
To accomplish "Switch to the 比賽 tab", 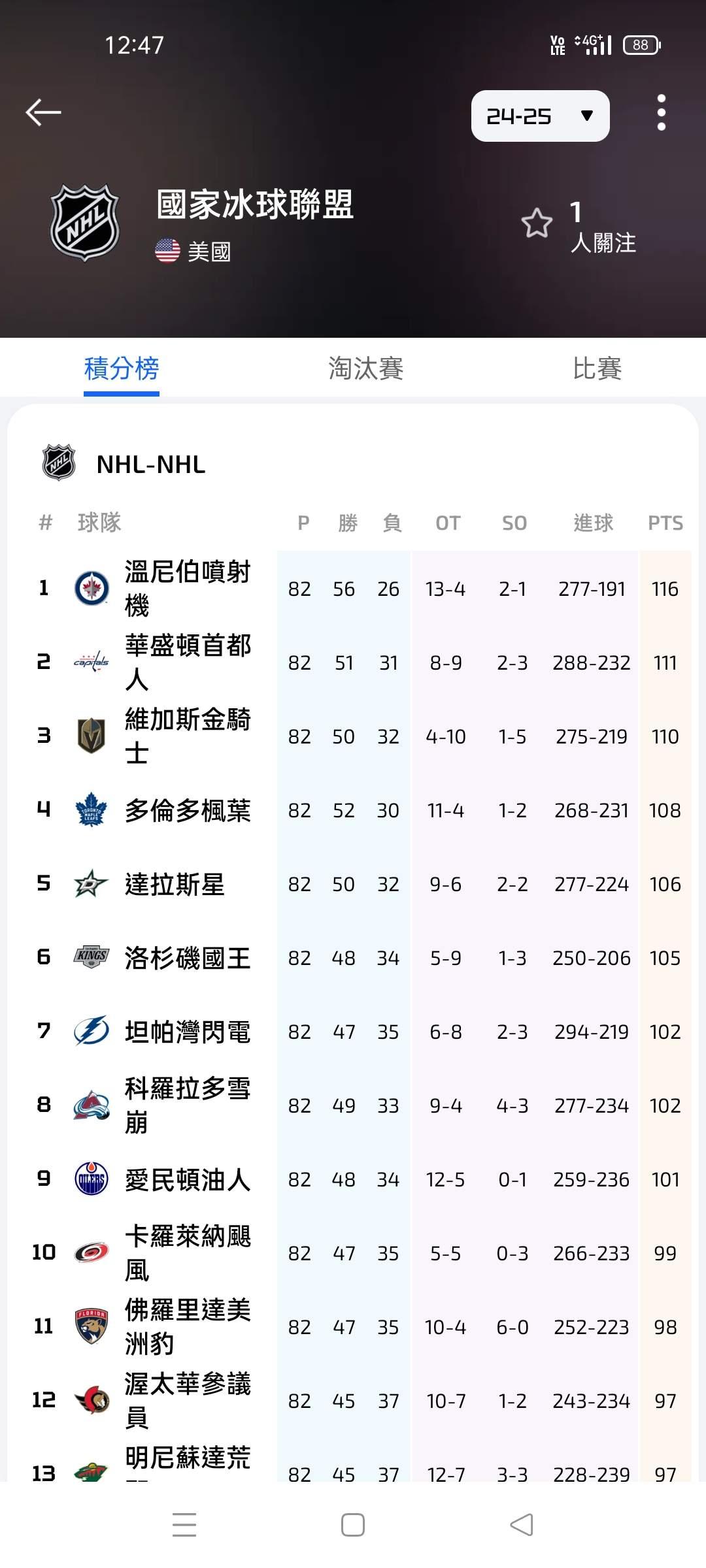I will [597, 368].
